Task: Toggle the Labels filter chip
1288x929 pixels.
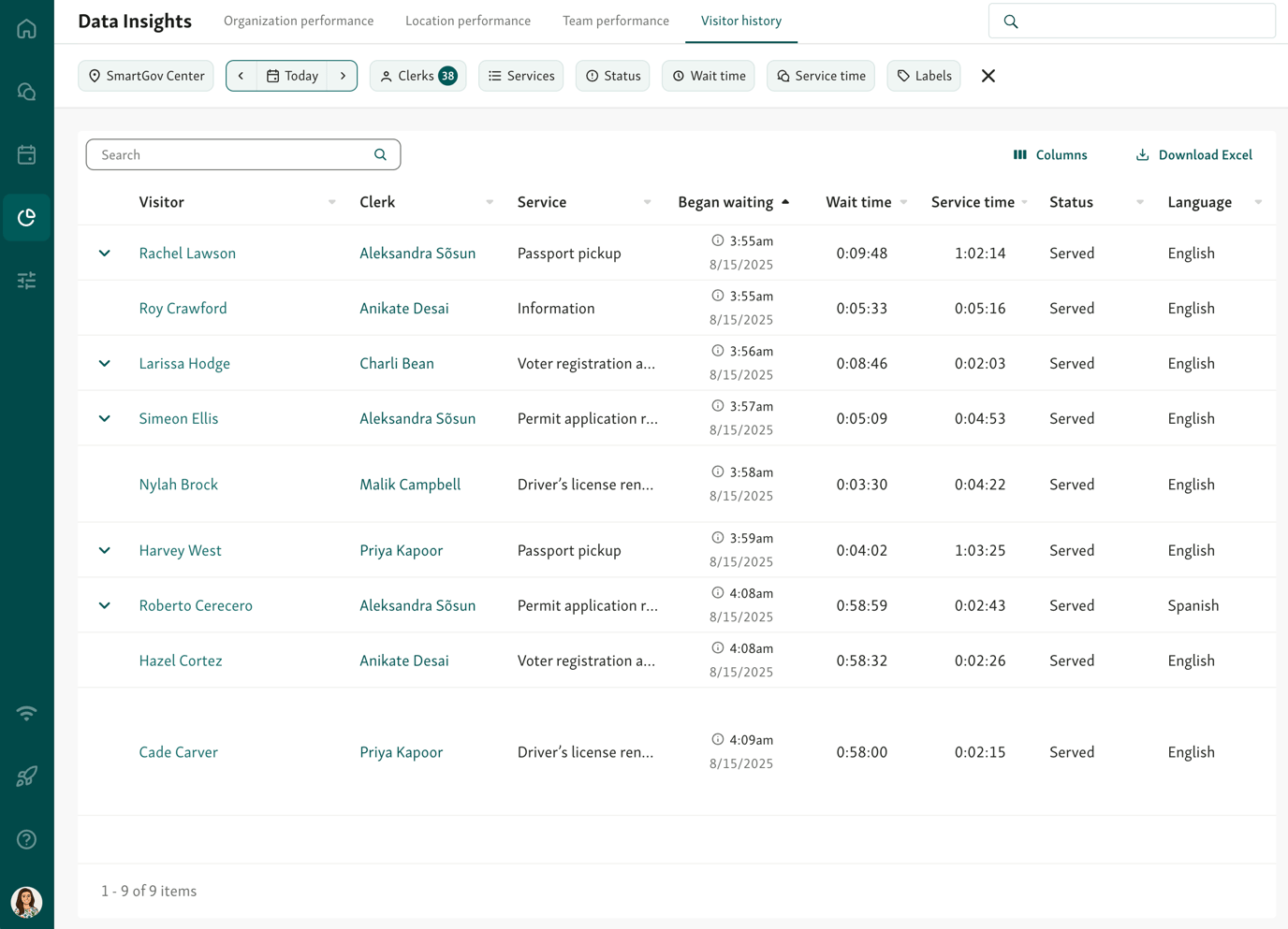Action: click(x=923, y=76)
